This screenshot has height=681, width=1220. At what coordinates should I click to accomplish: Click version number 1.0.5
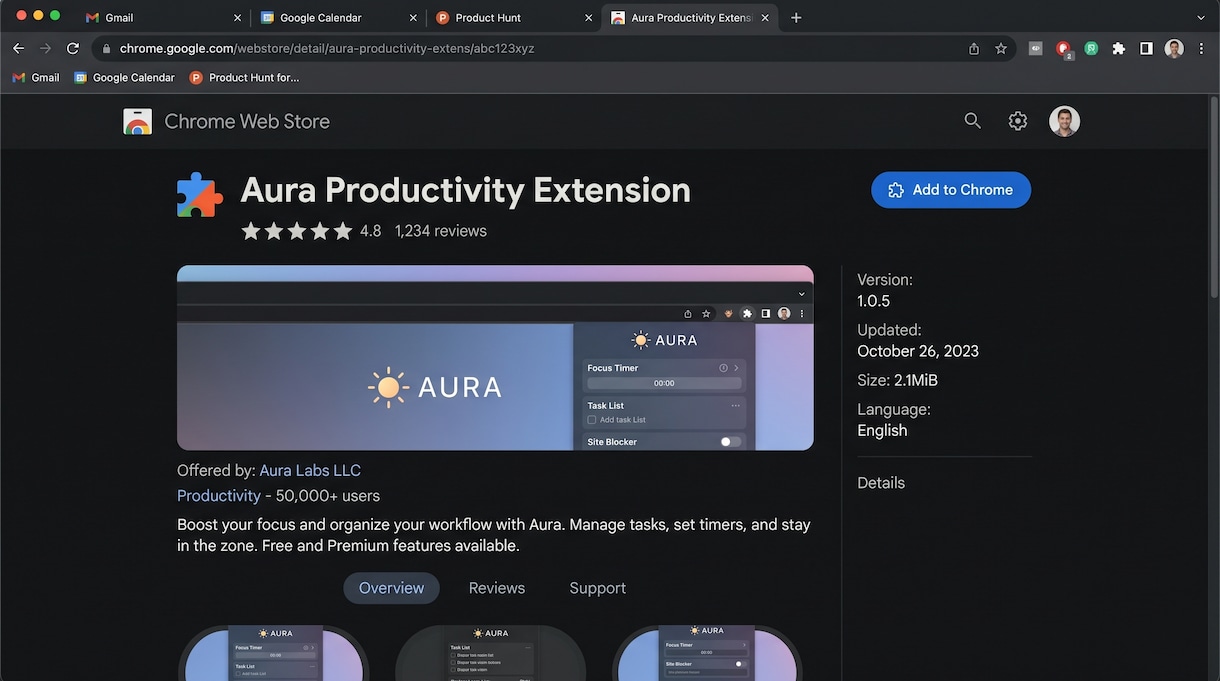[x=873, y=301]
